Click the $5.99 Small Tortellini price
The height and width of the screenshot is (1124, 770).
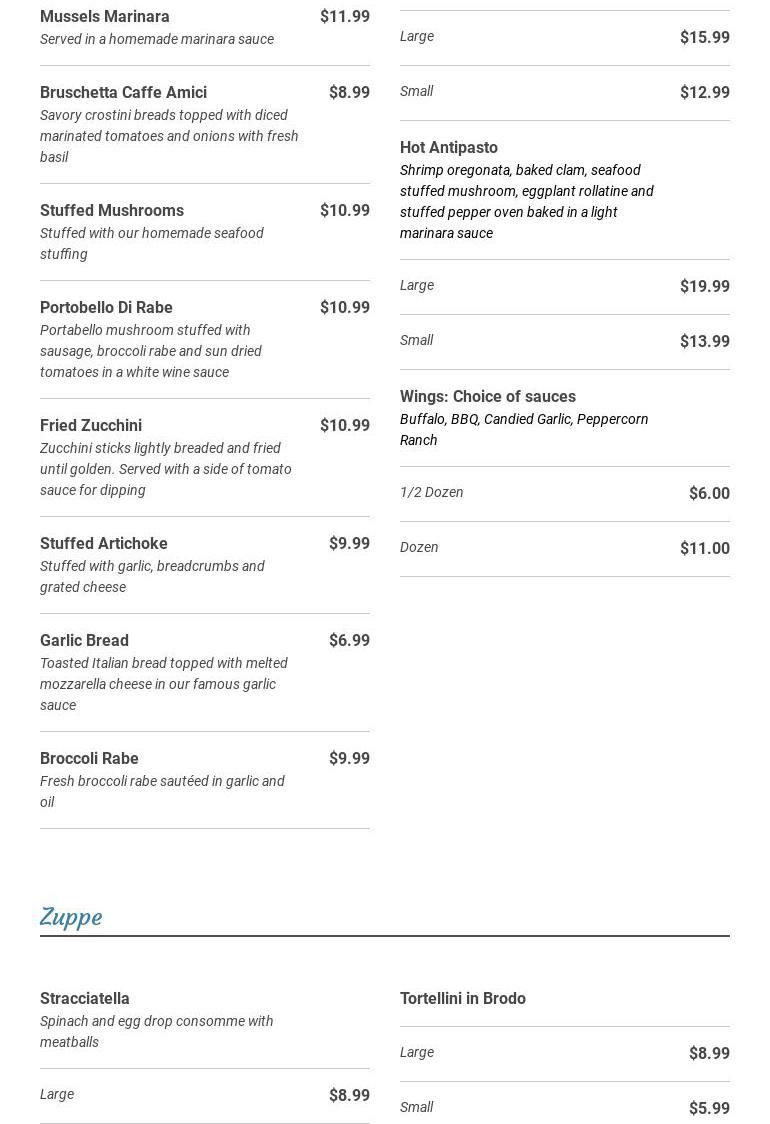click(709, 1108)
